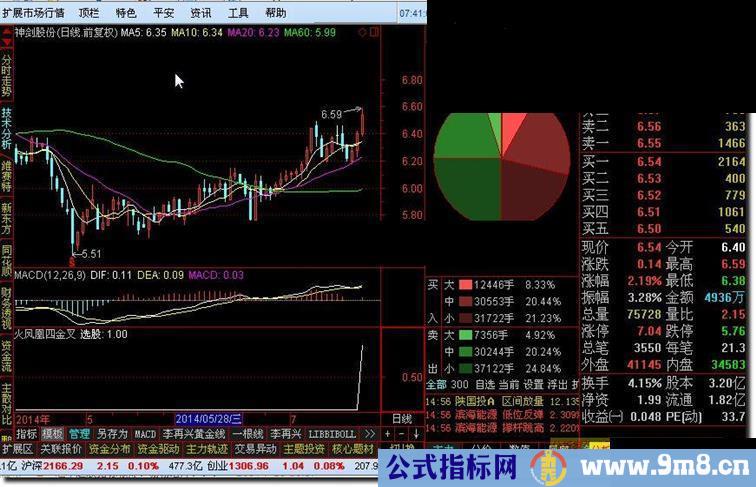The width and height of the screenshot is (756, 487).
Task: Click the square window icon at chart header
Action: [x=374, y=32]
